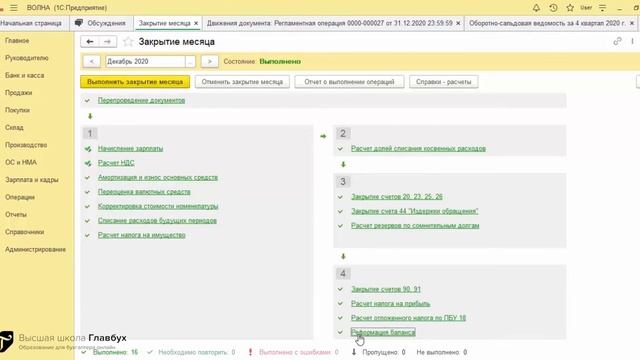This screenshot has width=640, height=360.
Task: Switch to next month arrow
Action: [210, 62]
